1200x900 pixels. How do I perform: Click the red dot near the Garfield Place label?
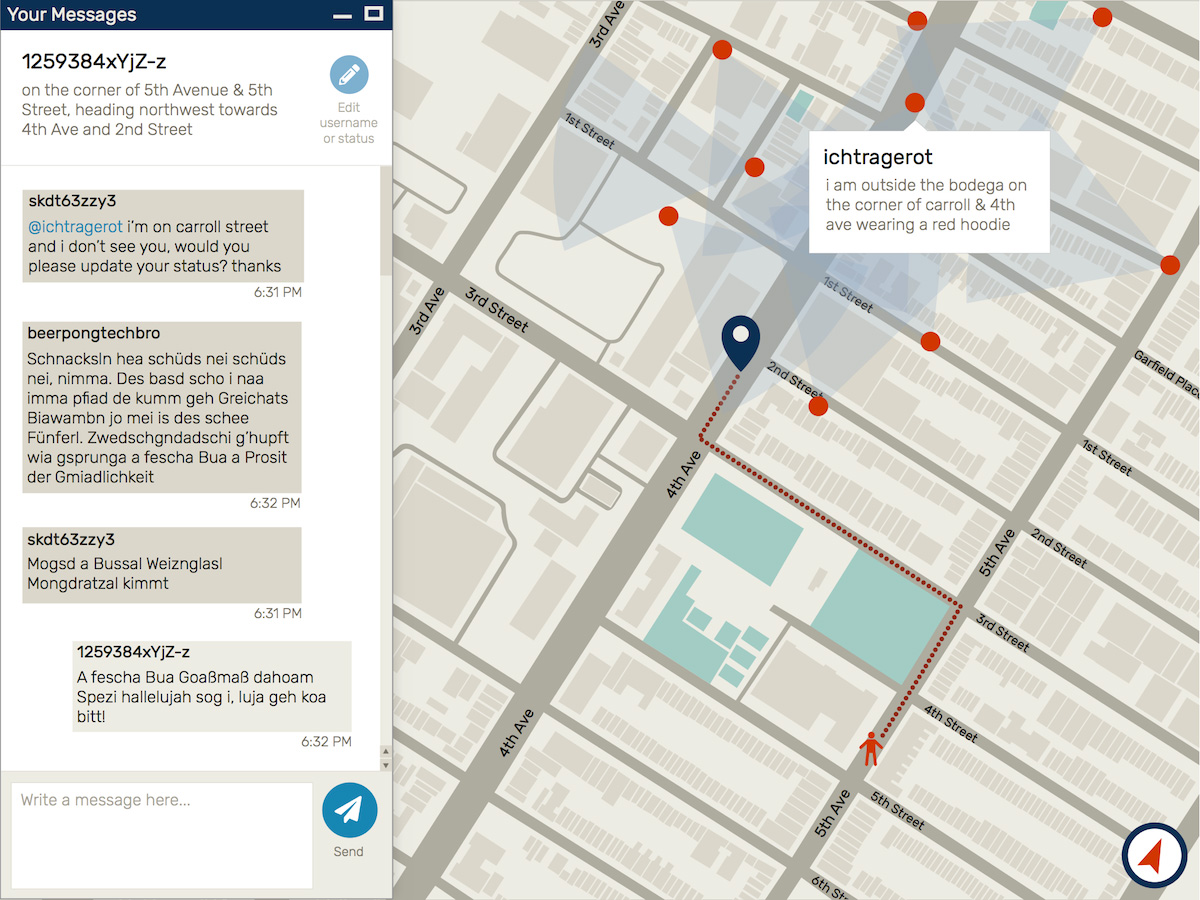coord(1169,265)
